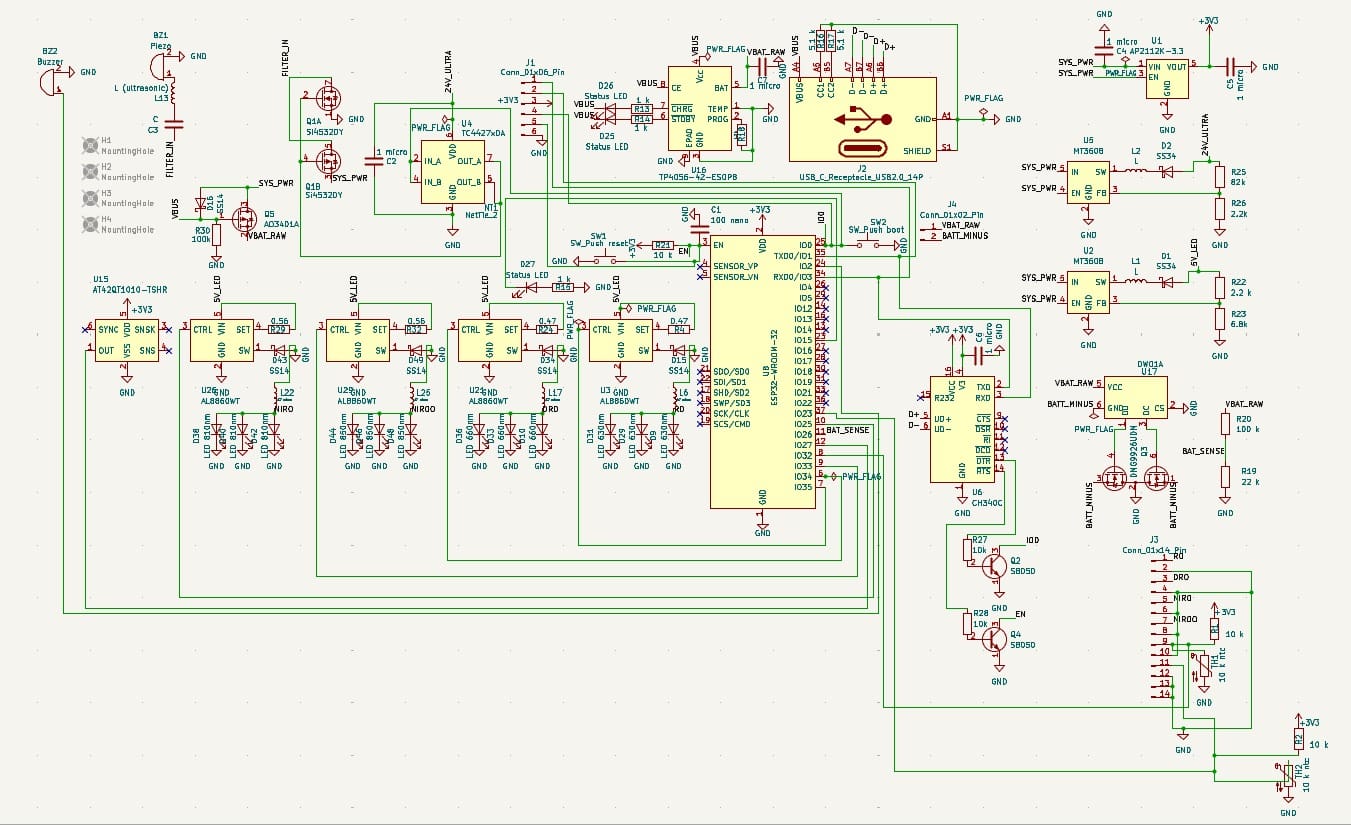Click the U3 AL8860WT LED driver
Viewport: 1351px width, 825px height.
621,340
